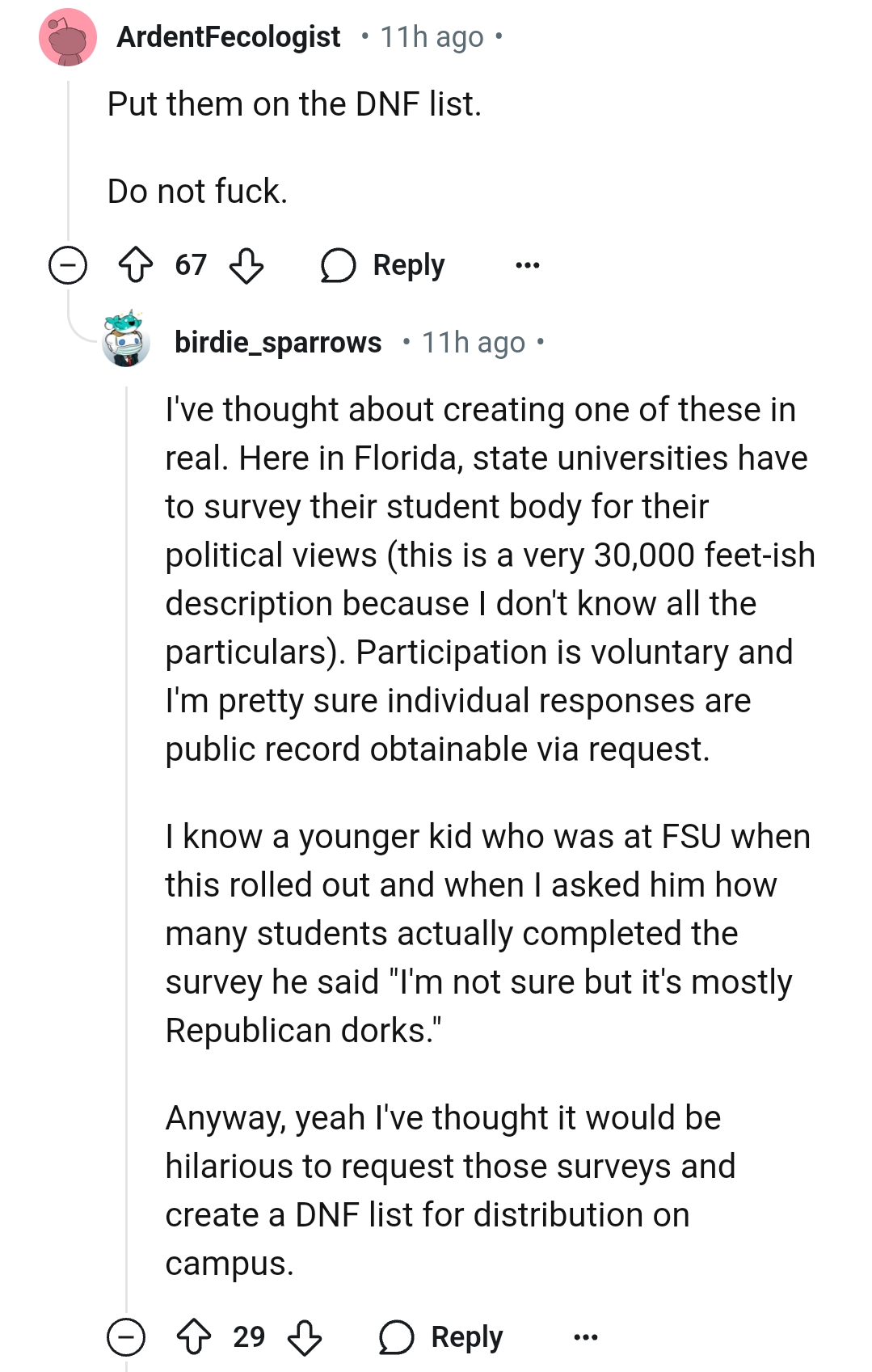Open ArdentFecologist username profile link

pos(229,37)
